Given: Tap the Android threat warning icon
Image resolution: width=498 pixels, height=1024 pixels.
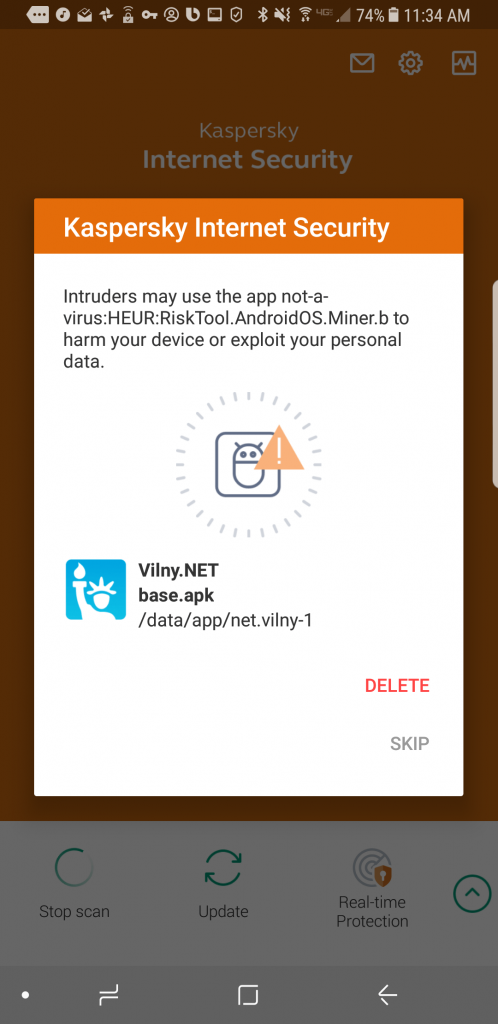Looking at the screenshot, I should point(259,460).
